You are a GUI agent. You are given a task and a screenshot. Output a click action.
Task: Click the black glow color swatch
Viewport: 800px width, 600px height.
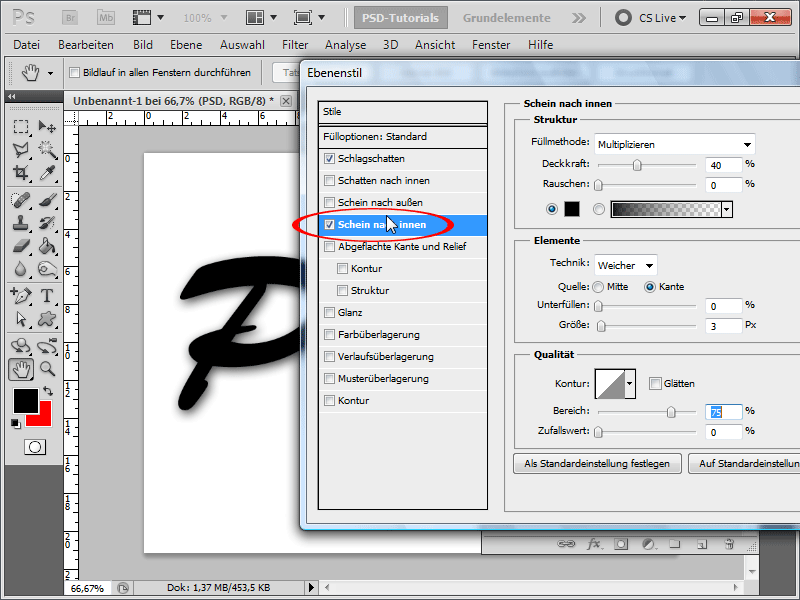pos(572,209)
